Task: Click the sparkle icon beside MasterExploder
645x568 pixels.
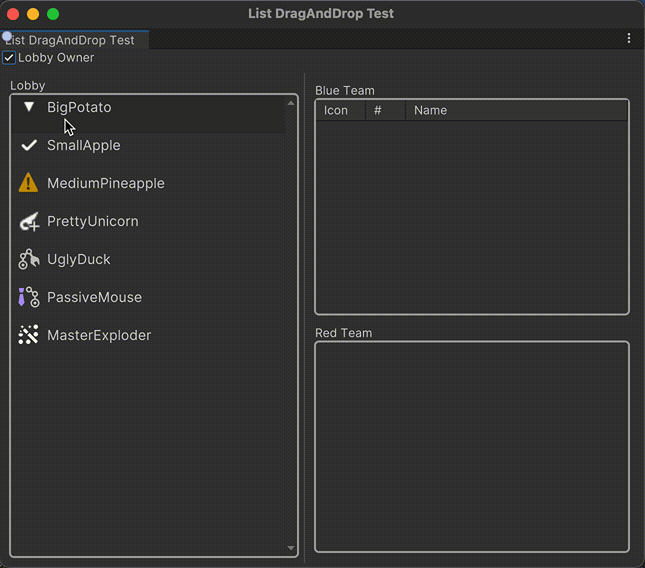Action: click(29, 335)
